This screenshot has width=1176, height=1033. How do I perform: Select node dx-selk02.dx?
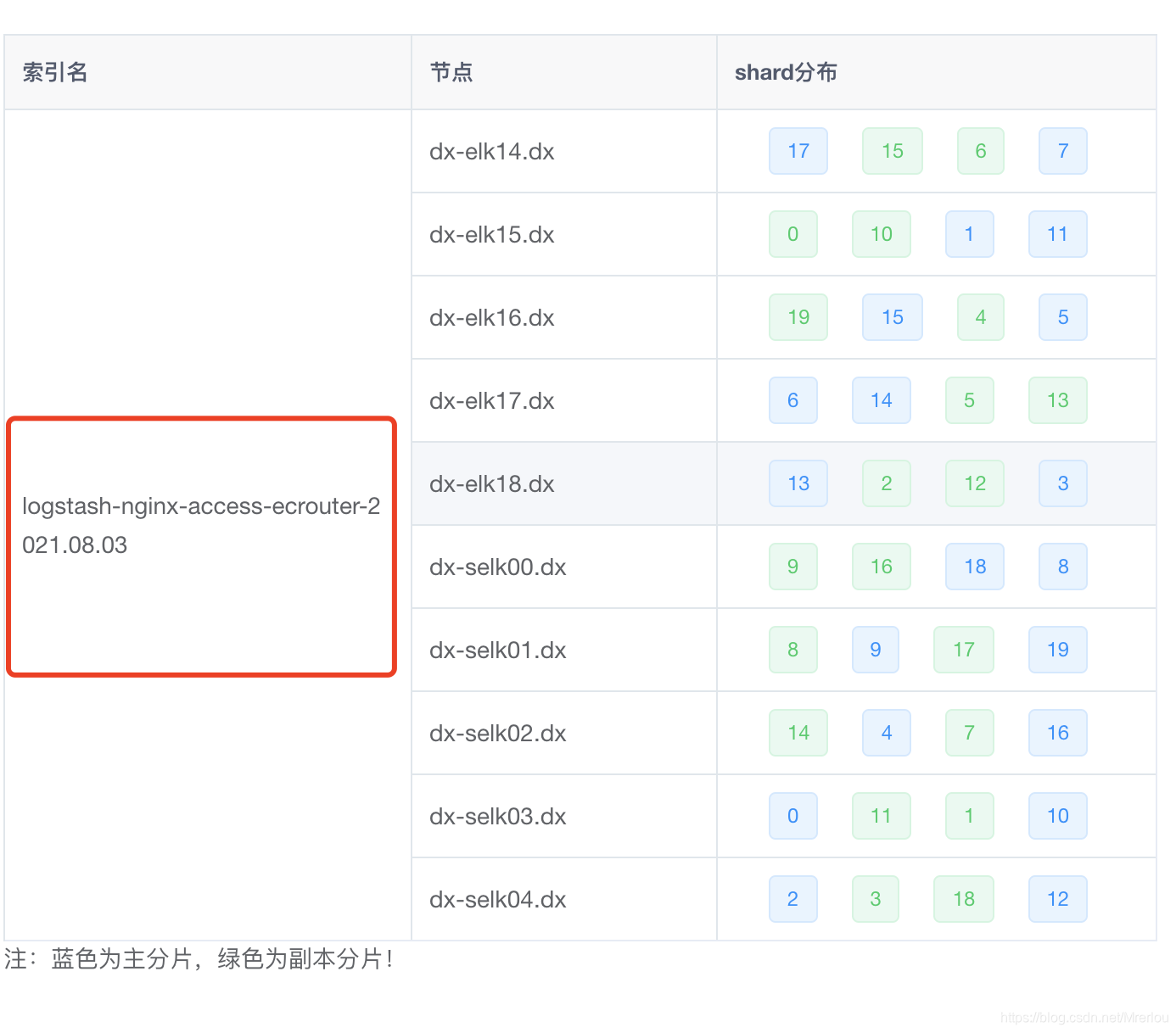tap(498, 734)
